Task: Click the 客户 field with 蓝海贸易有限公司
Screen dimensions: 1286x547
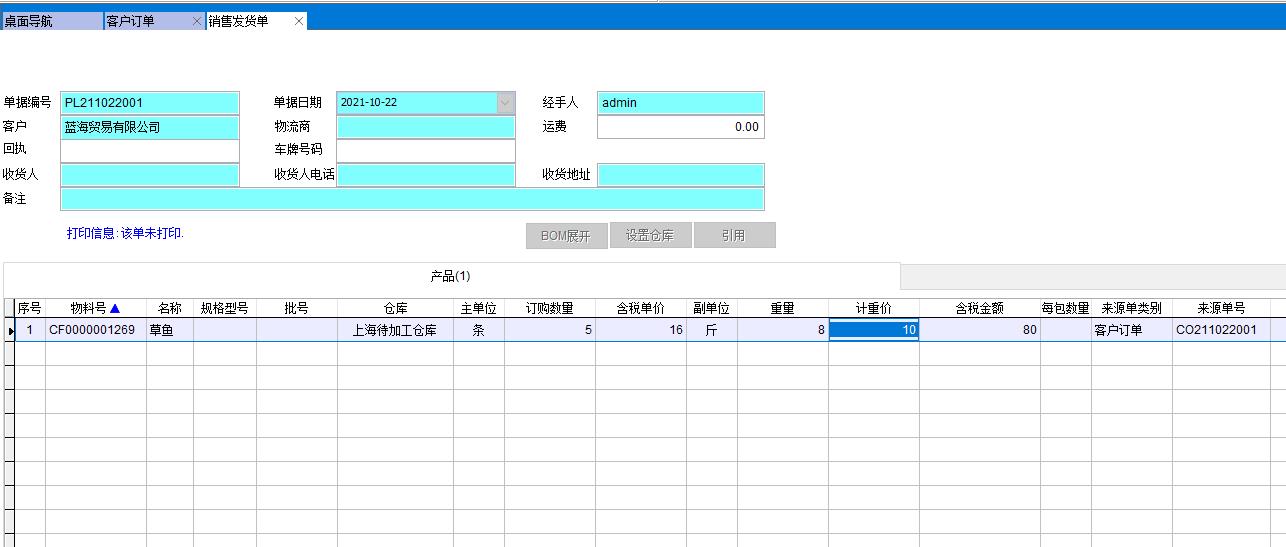Action: [x=150, y=127]
